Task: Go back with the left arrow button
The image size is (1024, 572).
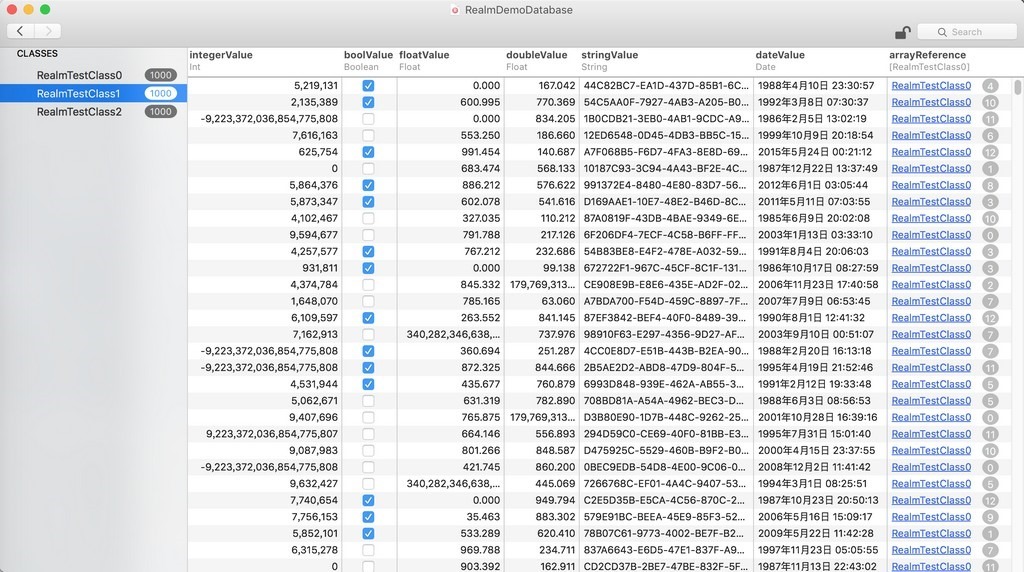Action: pos(20,31)
